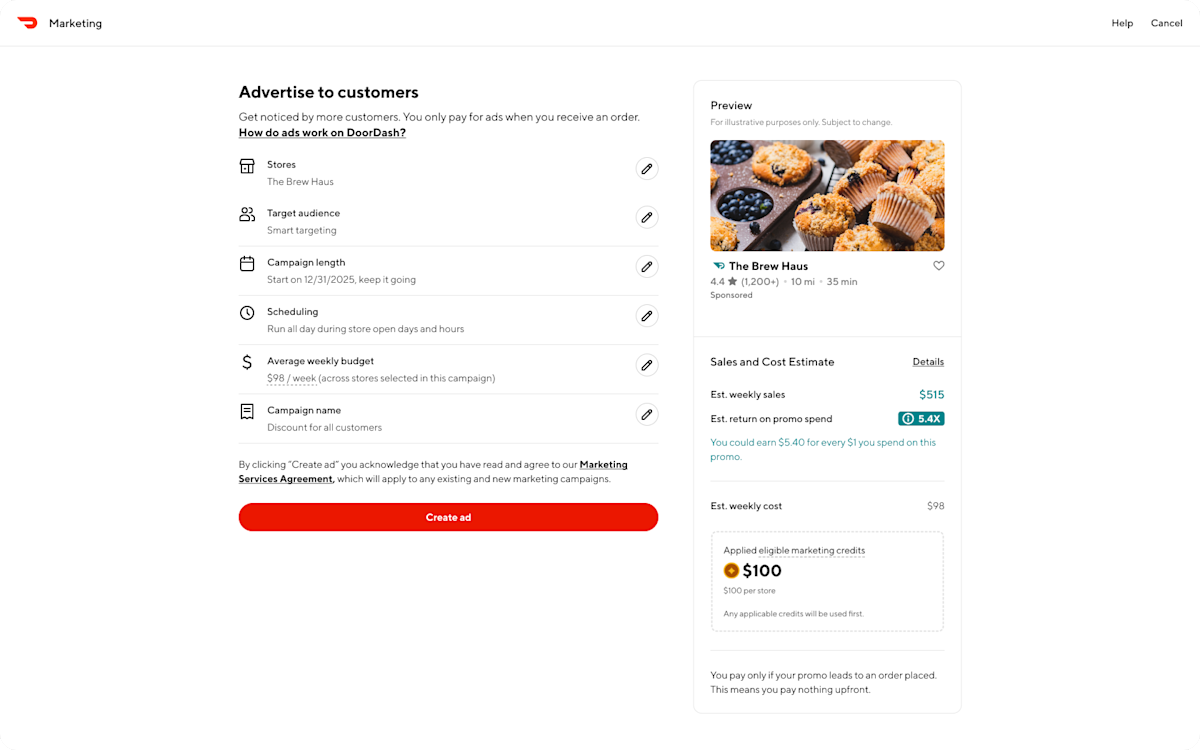Click the Scheduling clock icon
1200x750 pixels.
click(247, 312)
